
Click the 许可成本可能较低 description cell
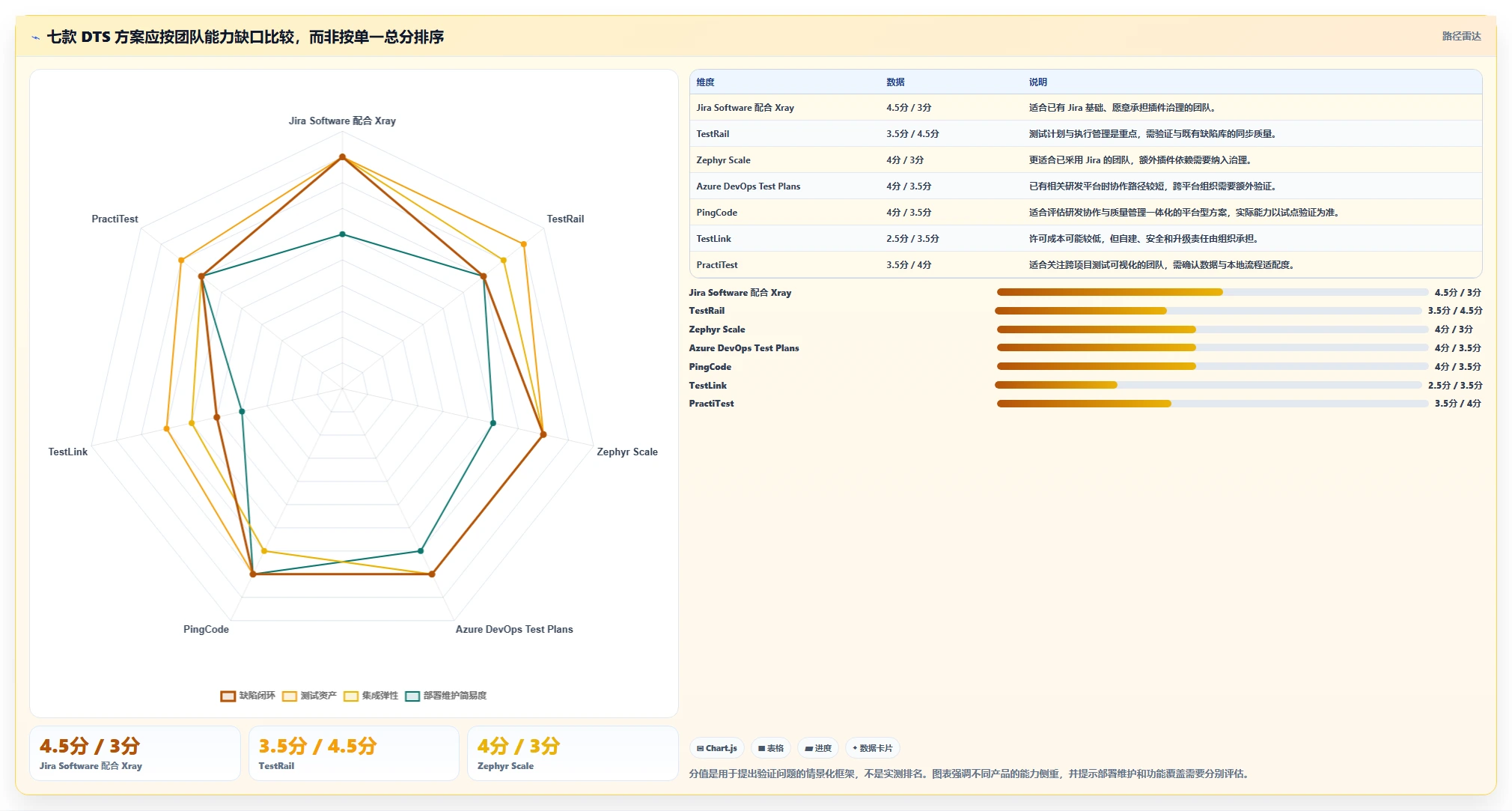point(1252,239)
